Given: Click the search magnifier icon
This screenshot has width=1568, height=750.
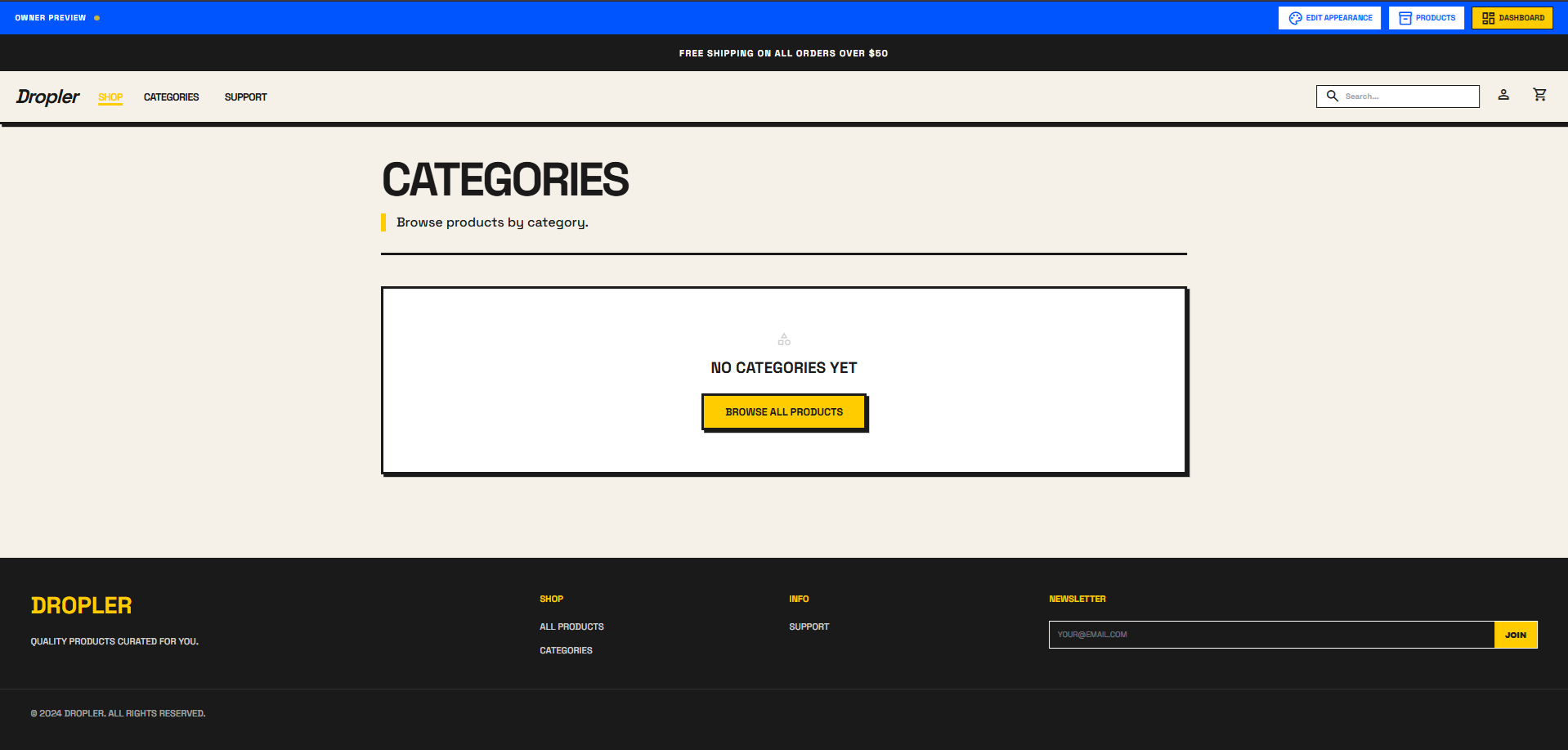Looking at the screenshot, I should click(x=1333, y=96).
